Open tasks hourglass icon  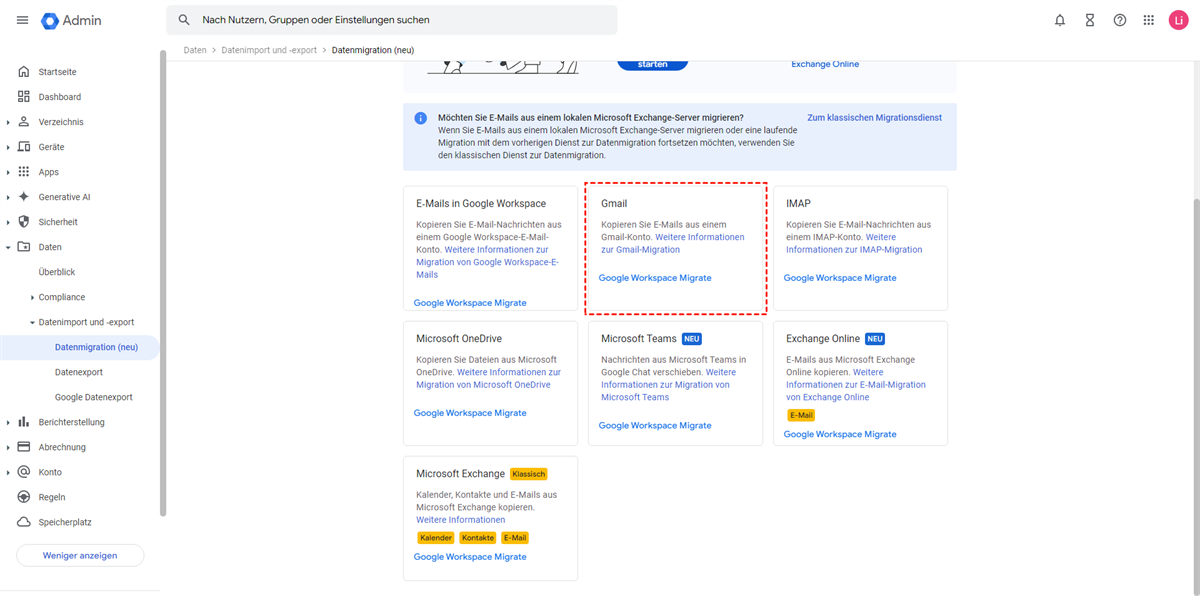(1090, 20)
